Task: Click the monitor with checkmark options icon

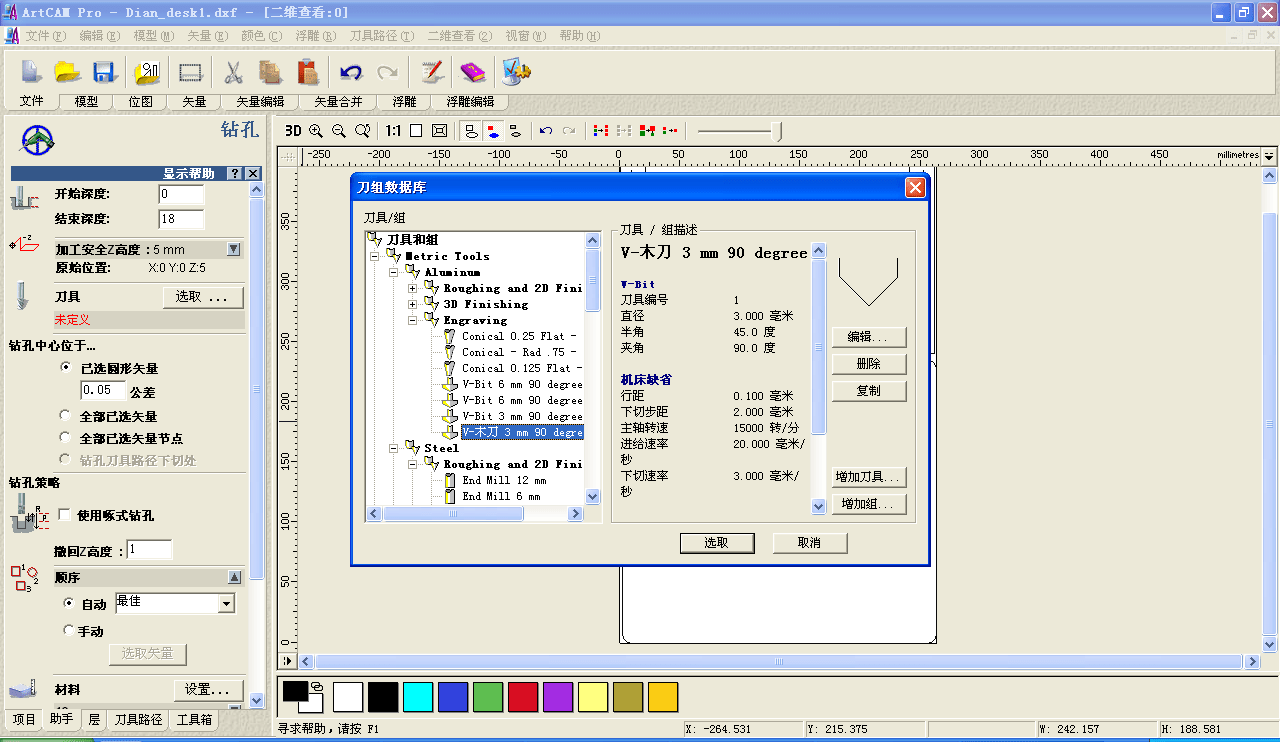Action: (516, 72)
